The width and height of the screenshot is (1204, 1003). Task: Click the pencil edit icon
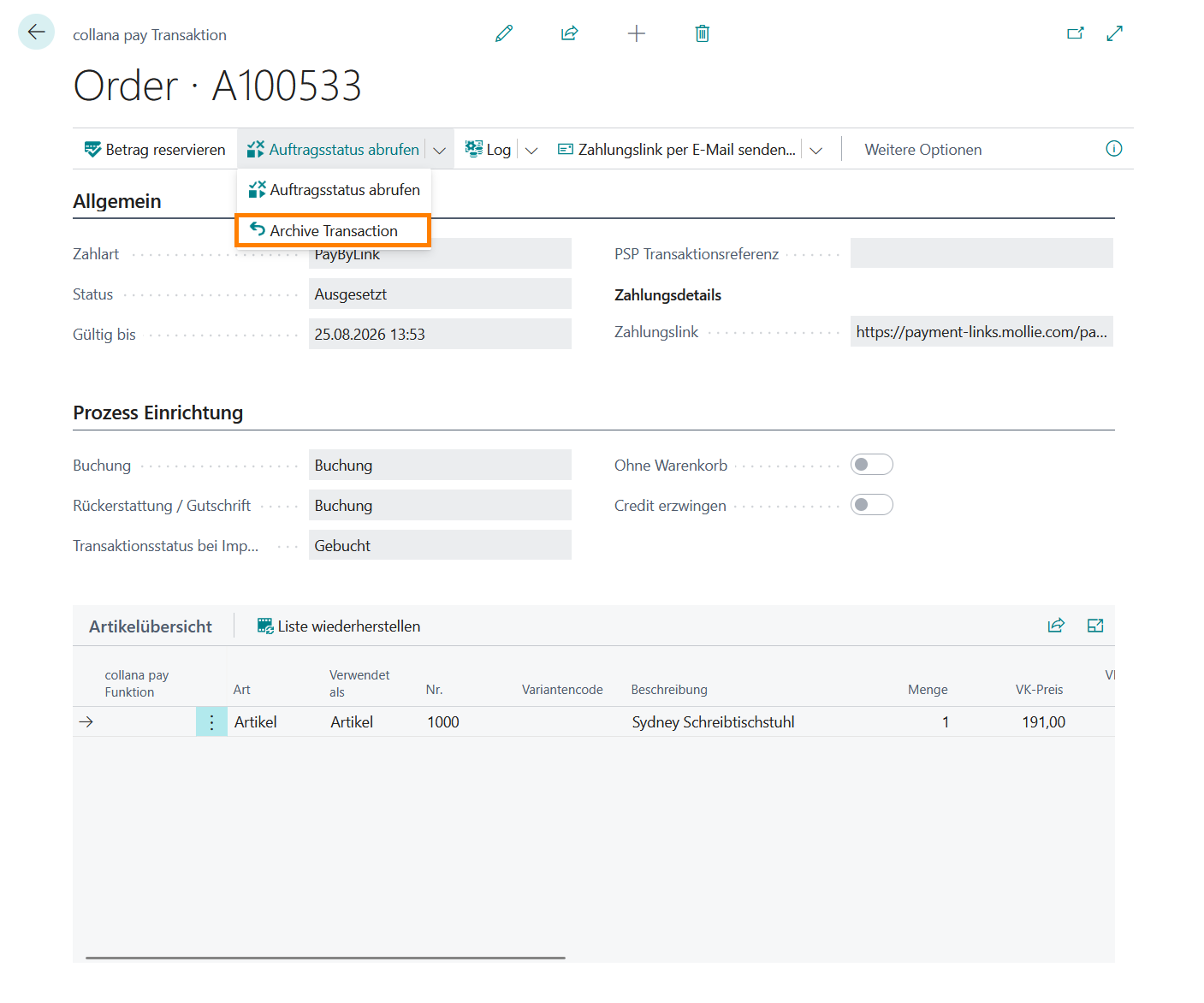tap(504, 33)
